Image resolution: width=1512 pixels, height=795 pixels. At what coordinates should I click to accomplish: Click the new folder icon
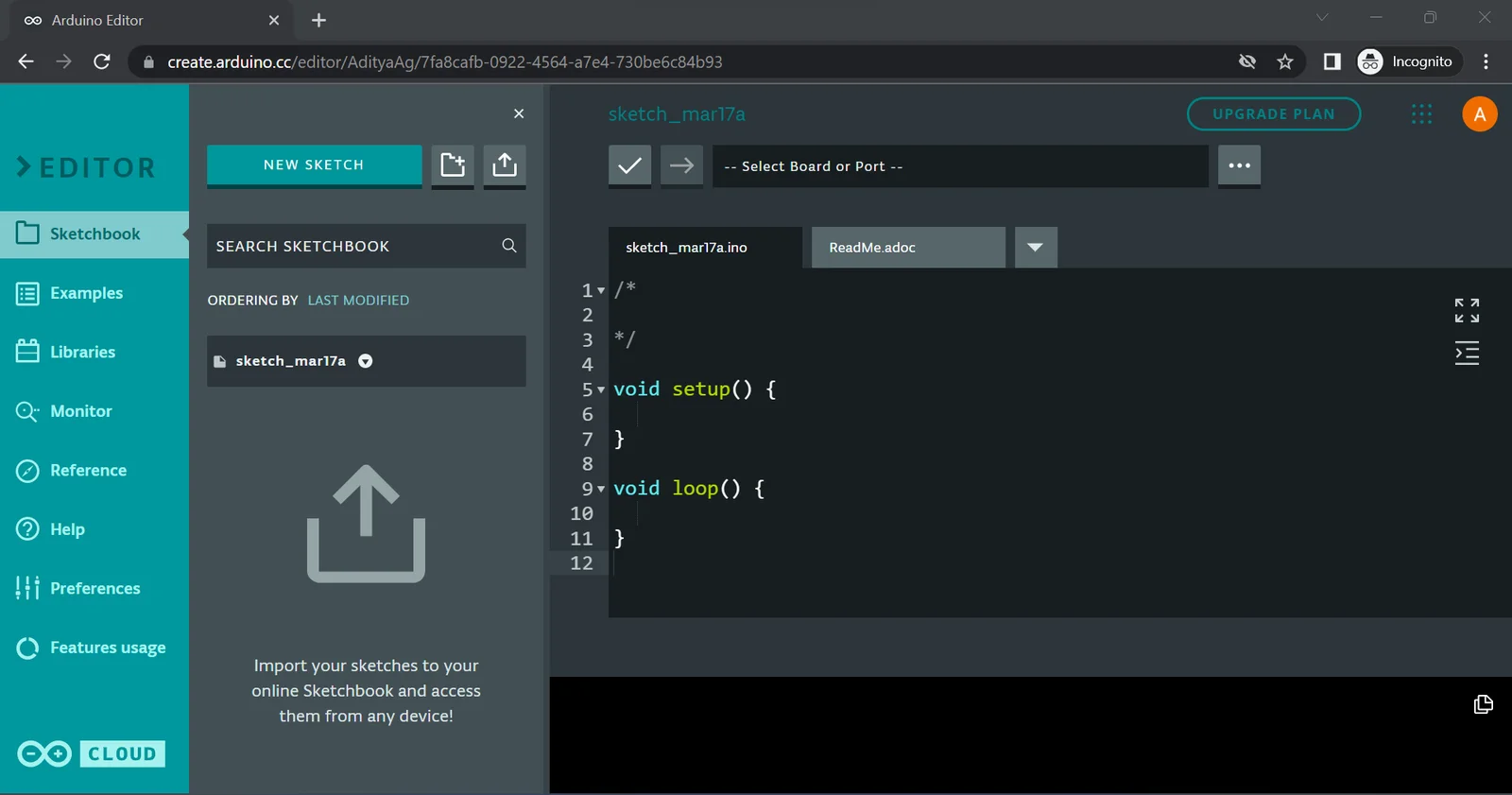tap(453, 165)
